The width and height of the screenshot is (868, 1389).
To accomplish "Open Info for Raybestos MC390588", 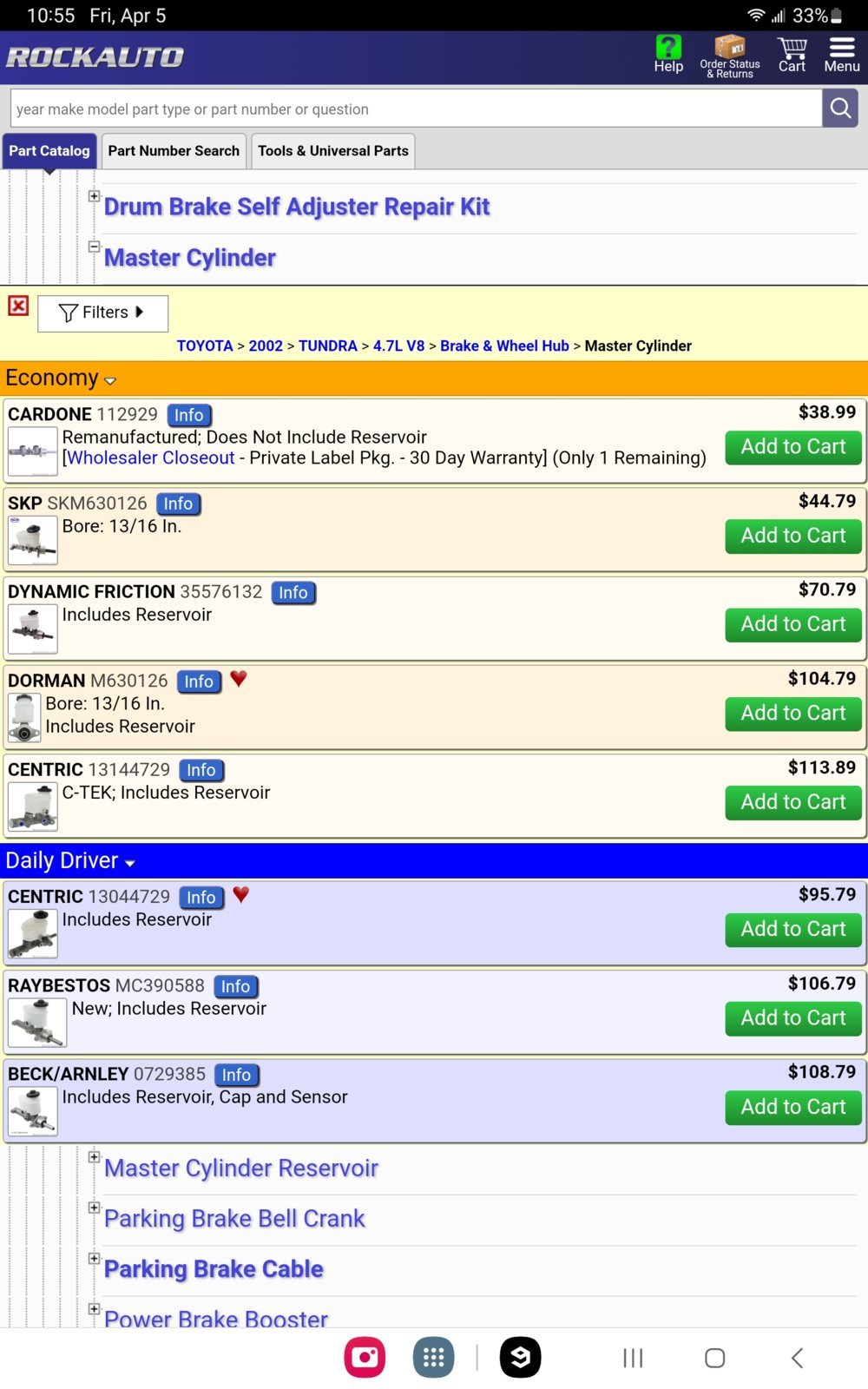I will pyautogui.click(x=235, y=986).
